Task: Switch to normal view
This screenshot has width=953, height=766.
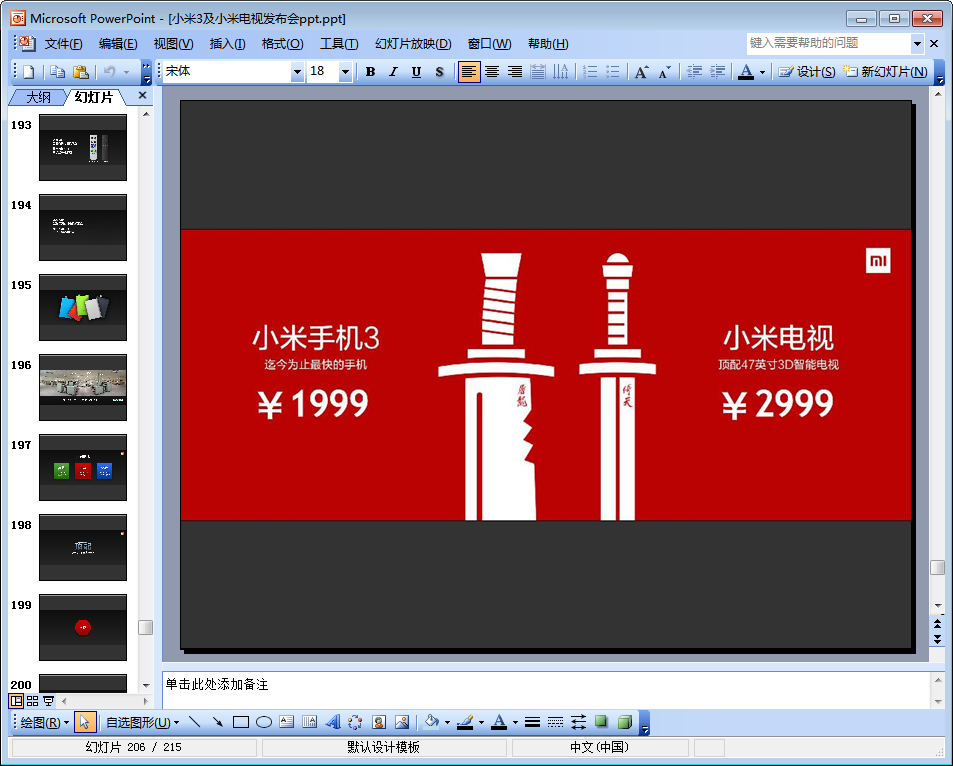Action: (16, 701)
